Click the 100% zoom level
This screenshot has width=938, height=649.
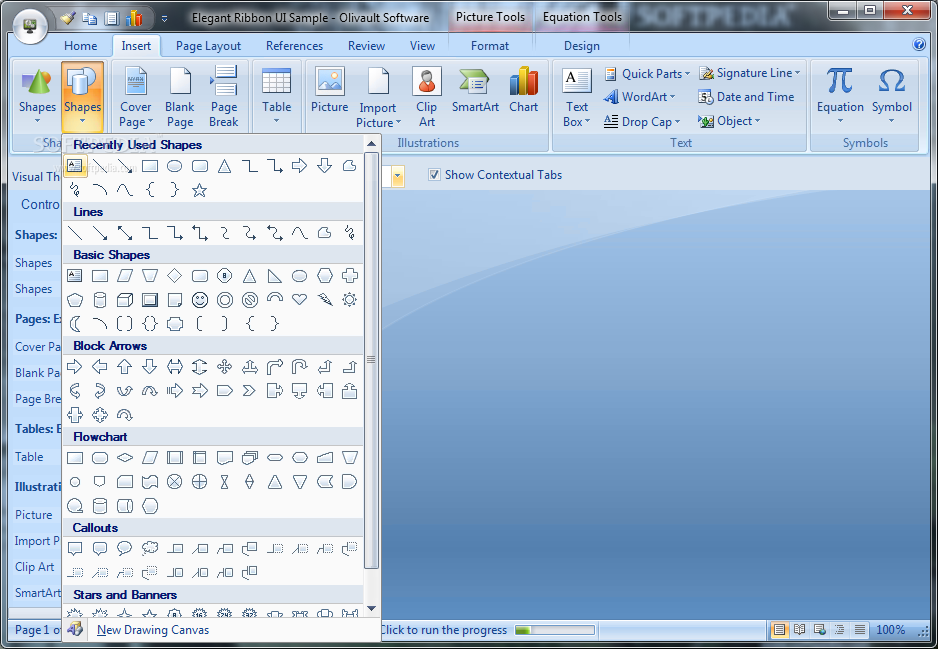[890, 629]
